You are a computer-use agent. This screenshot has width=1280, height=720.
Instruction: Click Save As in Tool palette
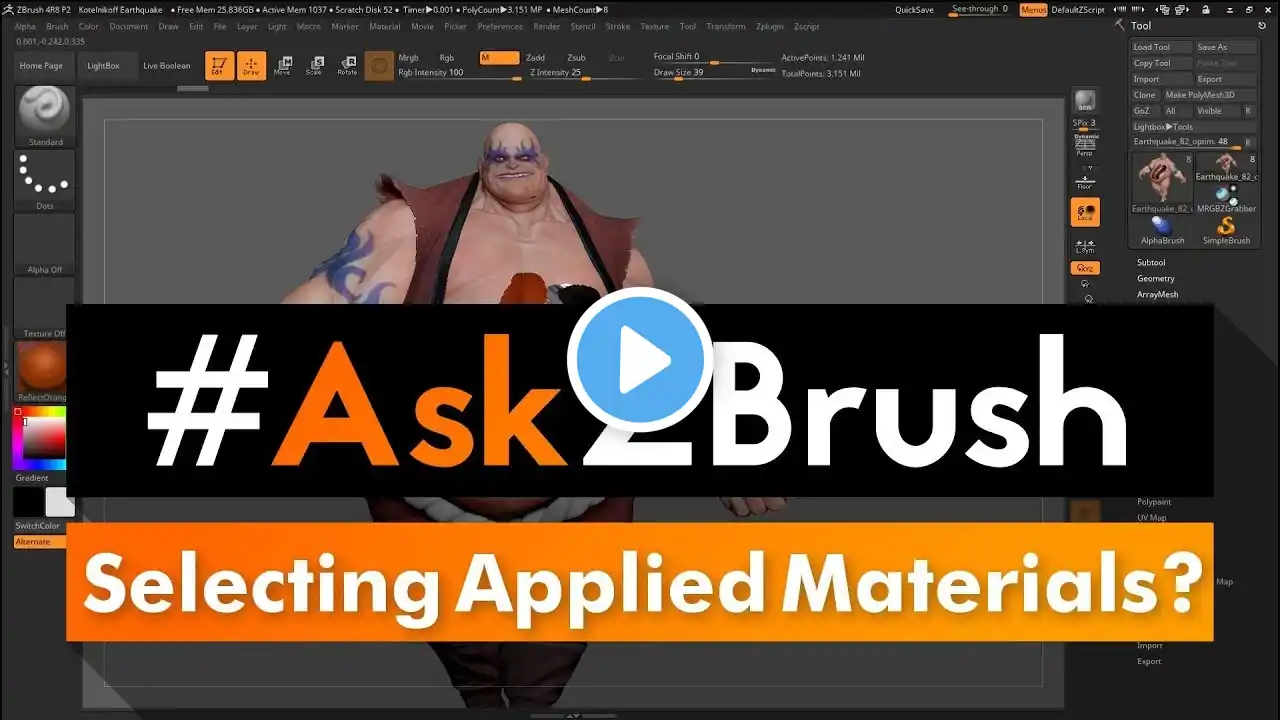tap(1225, 47)
